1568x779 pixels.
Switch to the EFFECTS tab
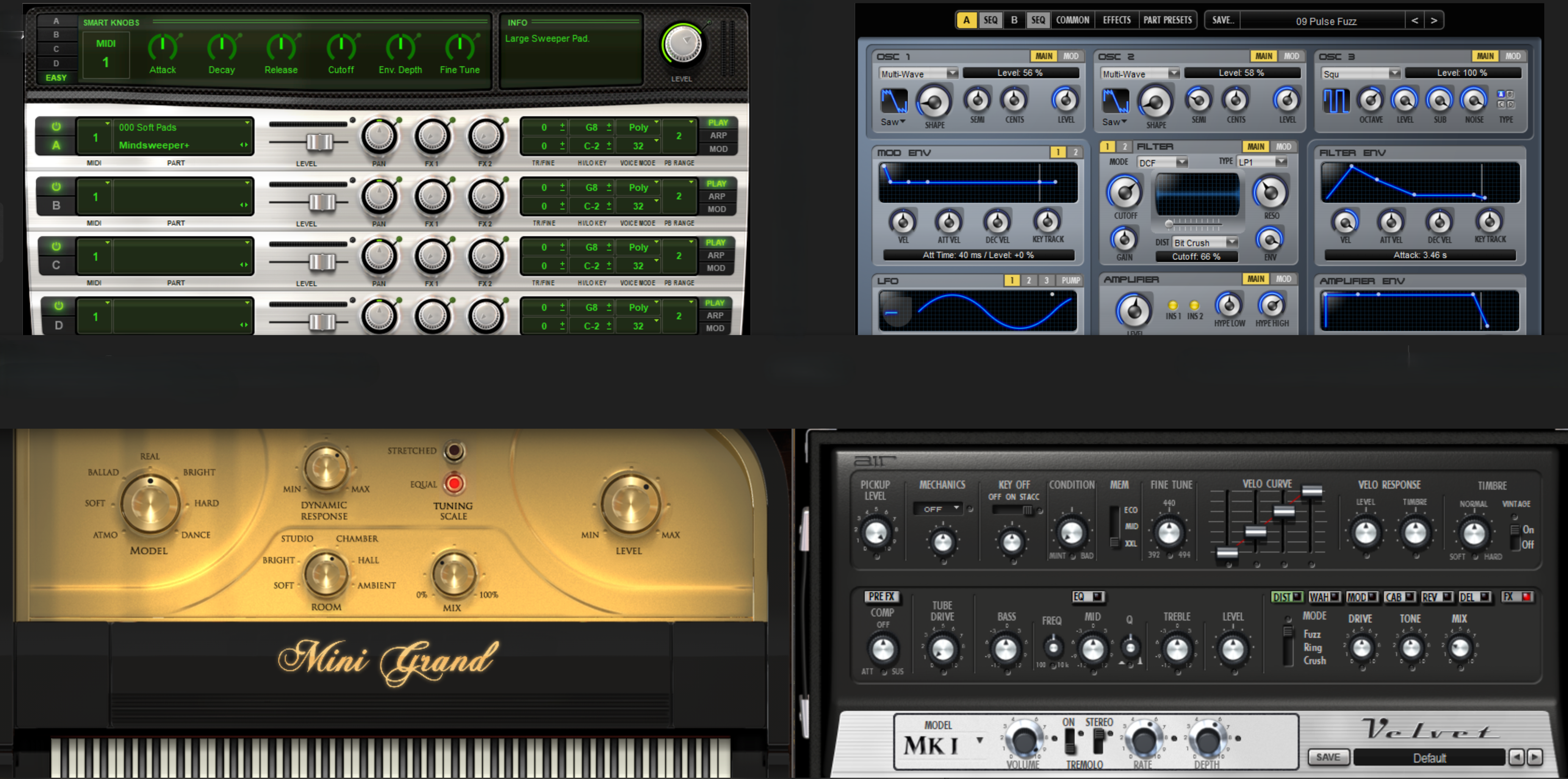coord(1117,20)
